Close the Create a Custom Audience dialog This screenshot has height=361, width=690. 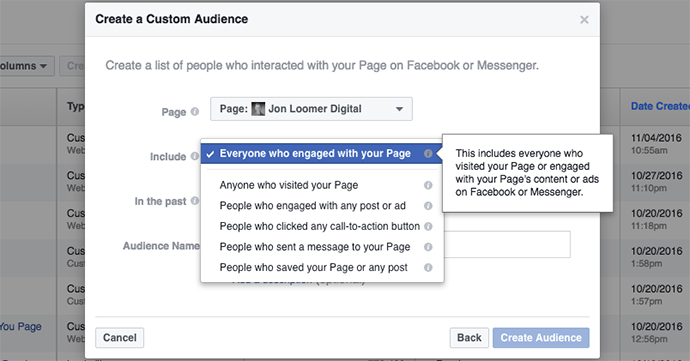584,20
